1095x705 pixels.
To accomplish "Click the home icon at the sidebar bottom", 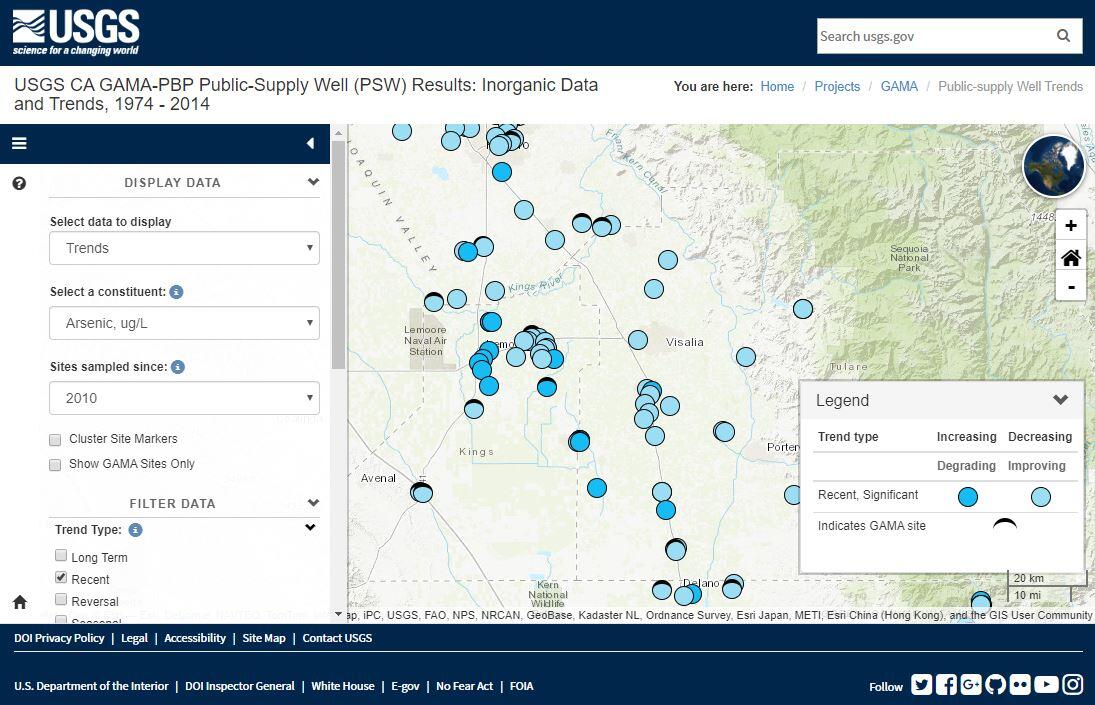I will click(x=19, y=601).
